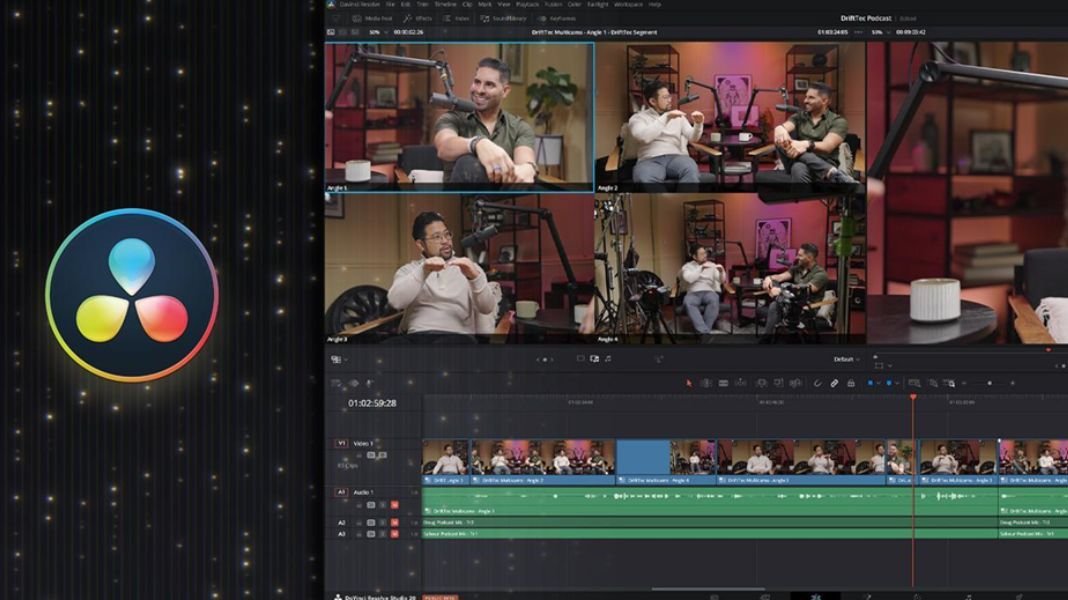Switch multicam to audio and video icon
The width and height of the screenshot is (1068, 600).
pos(595,359)
